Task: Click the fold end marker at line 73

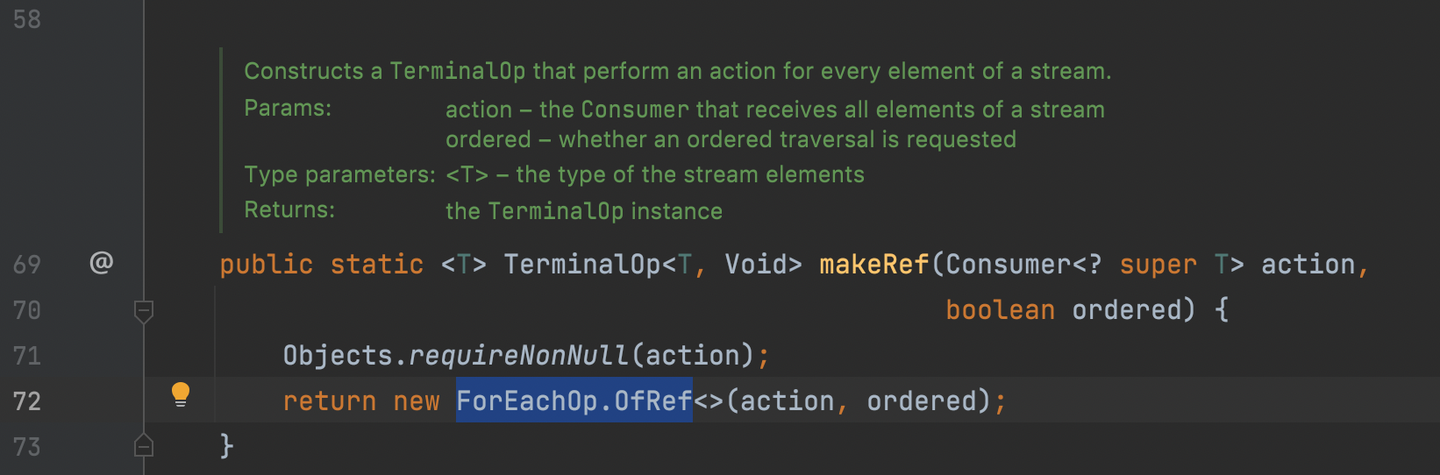Action: [144, 445]
